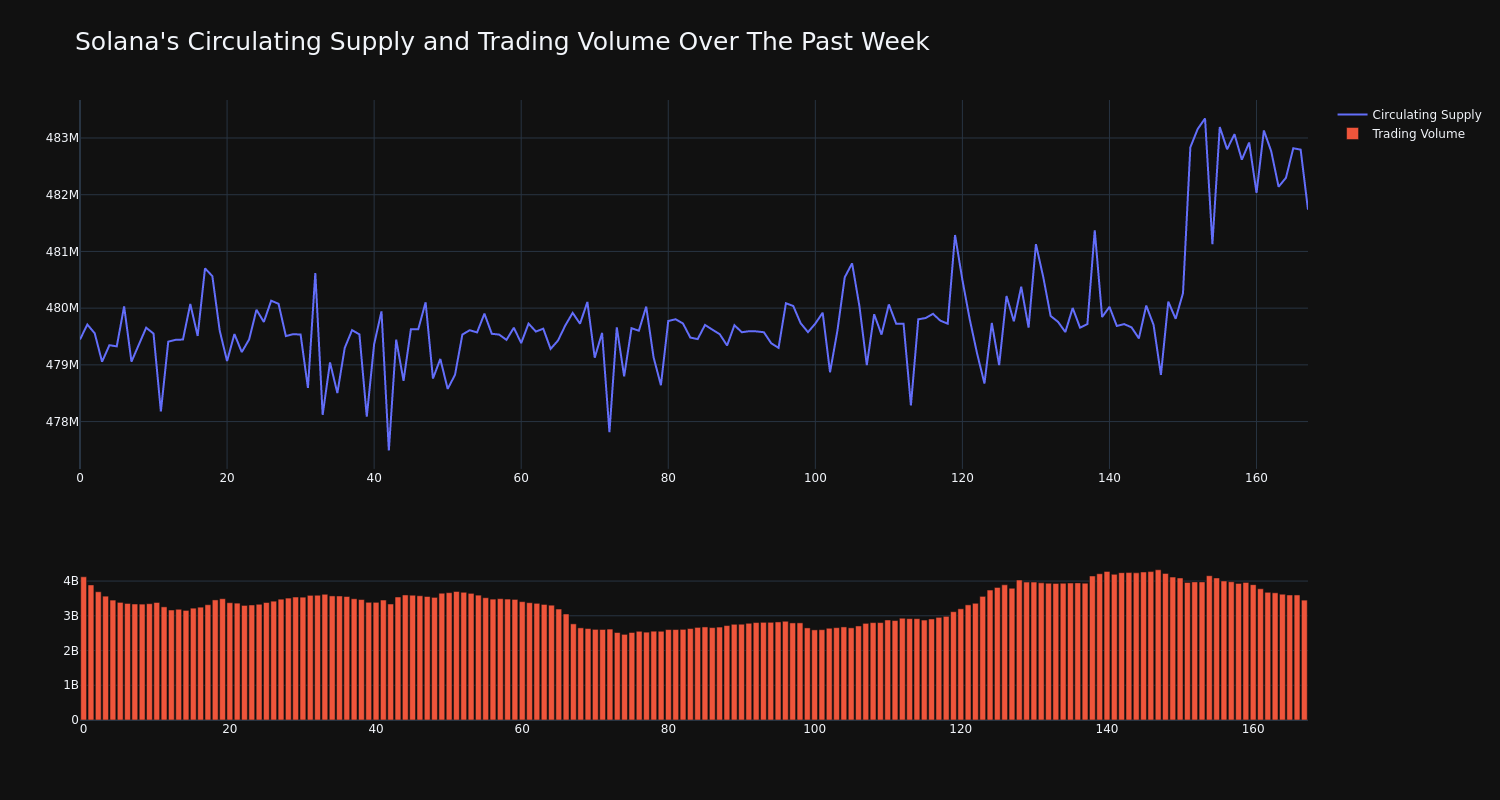Click the 480M y-axis label
This screenshot has width=1500, height=800.
pos(62,308)
